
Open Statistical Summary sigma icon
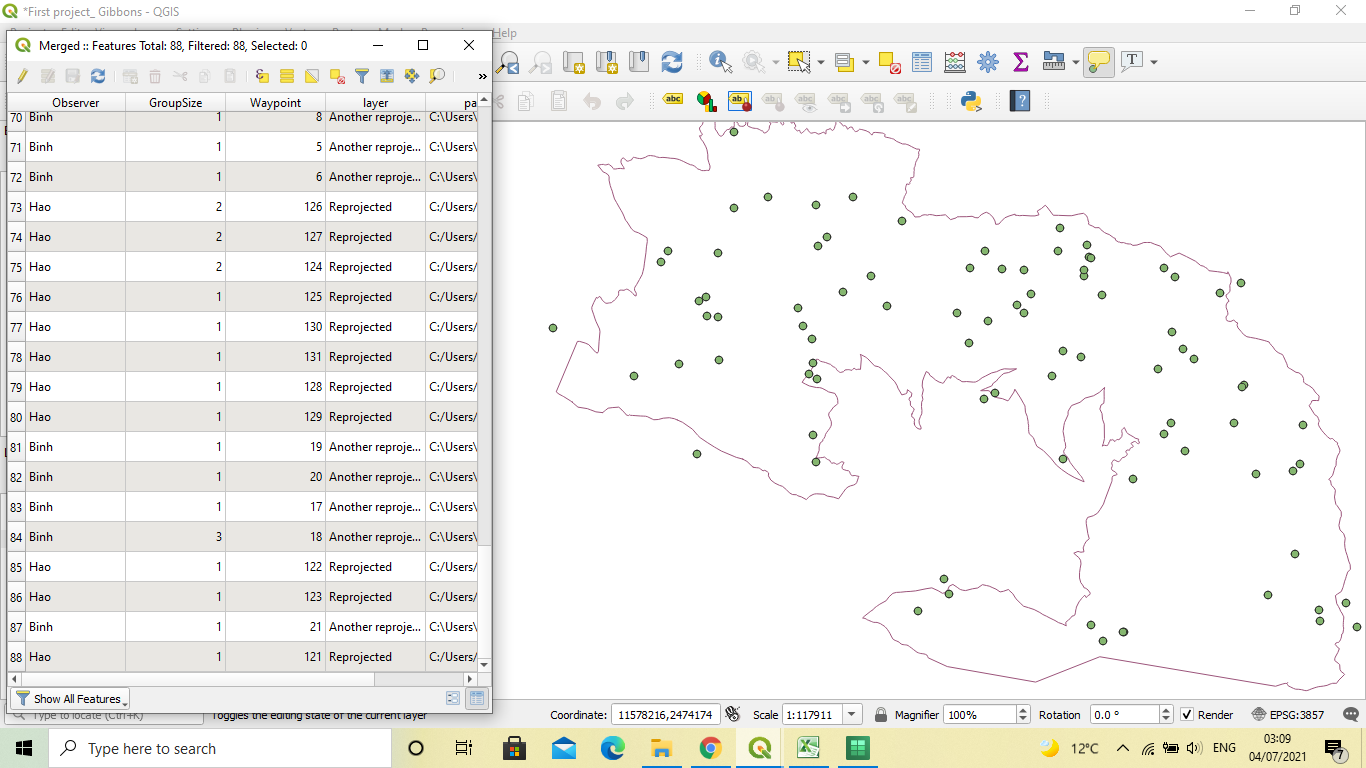click(1021, 62)
